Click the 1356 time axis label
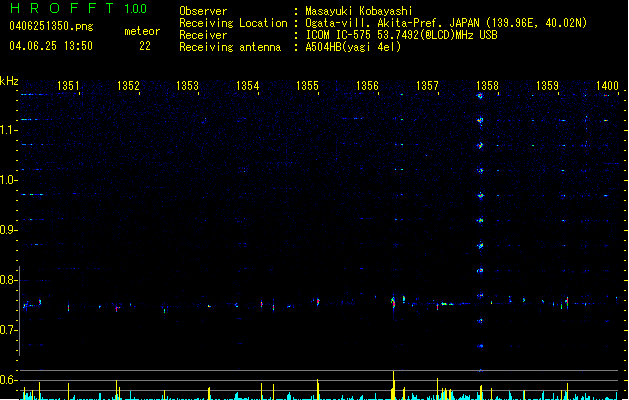Image resolution: width=629 pixels, height=400 pixels. pos(367,86)
